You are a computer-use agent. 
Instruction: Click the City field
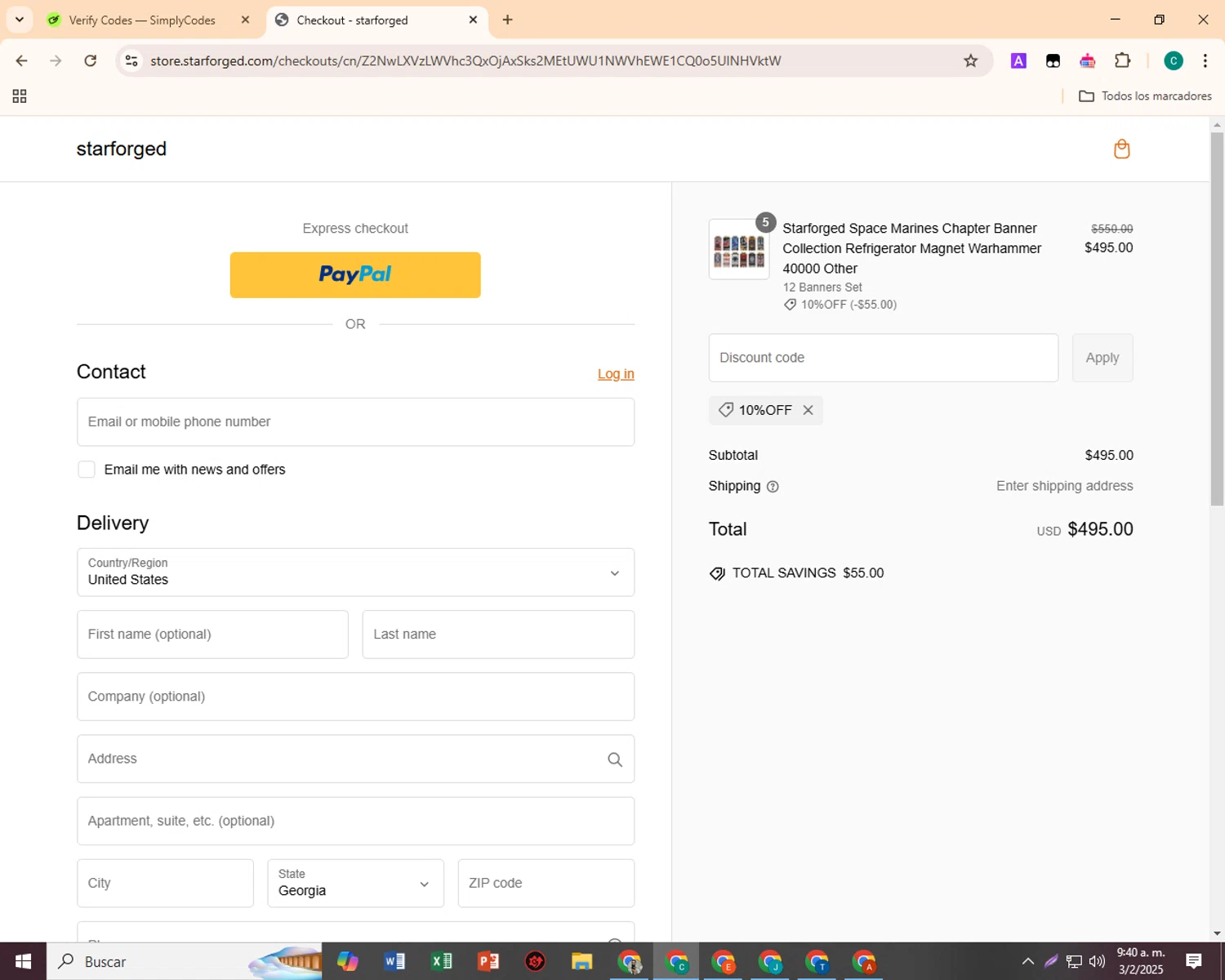tap(165, 883)
